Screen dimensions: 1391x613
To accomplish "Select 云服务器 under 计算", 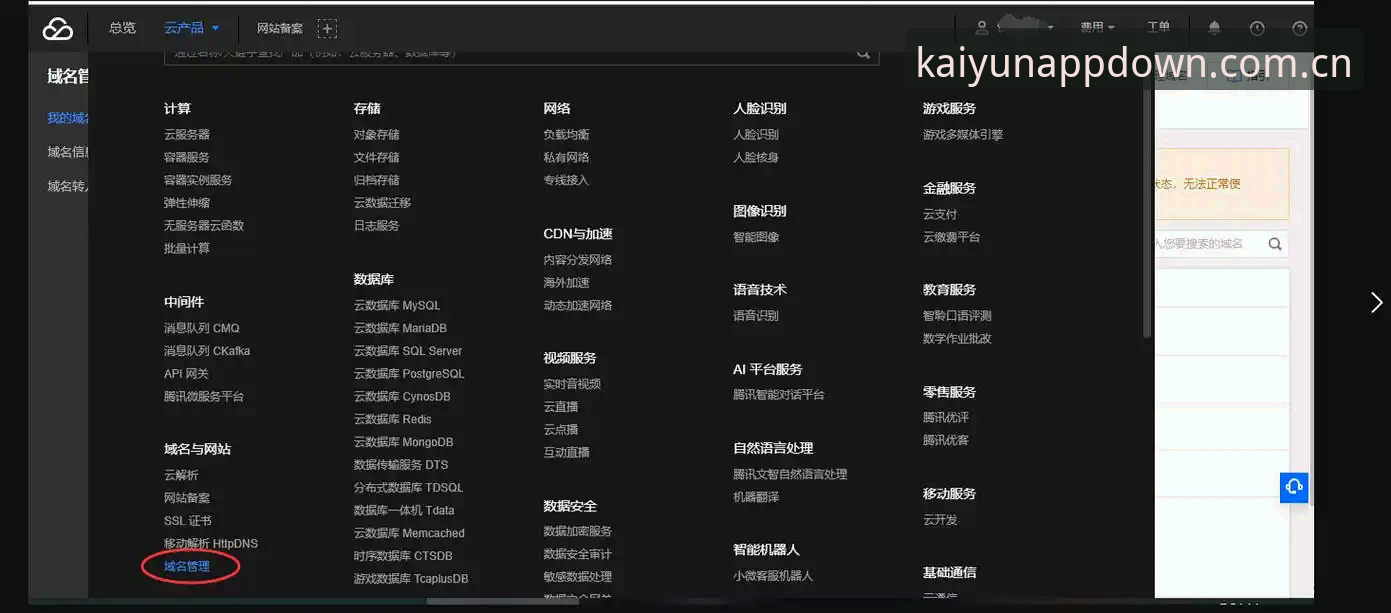I will 187,134.
